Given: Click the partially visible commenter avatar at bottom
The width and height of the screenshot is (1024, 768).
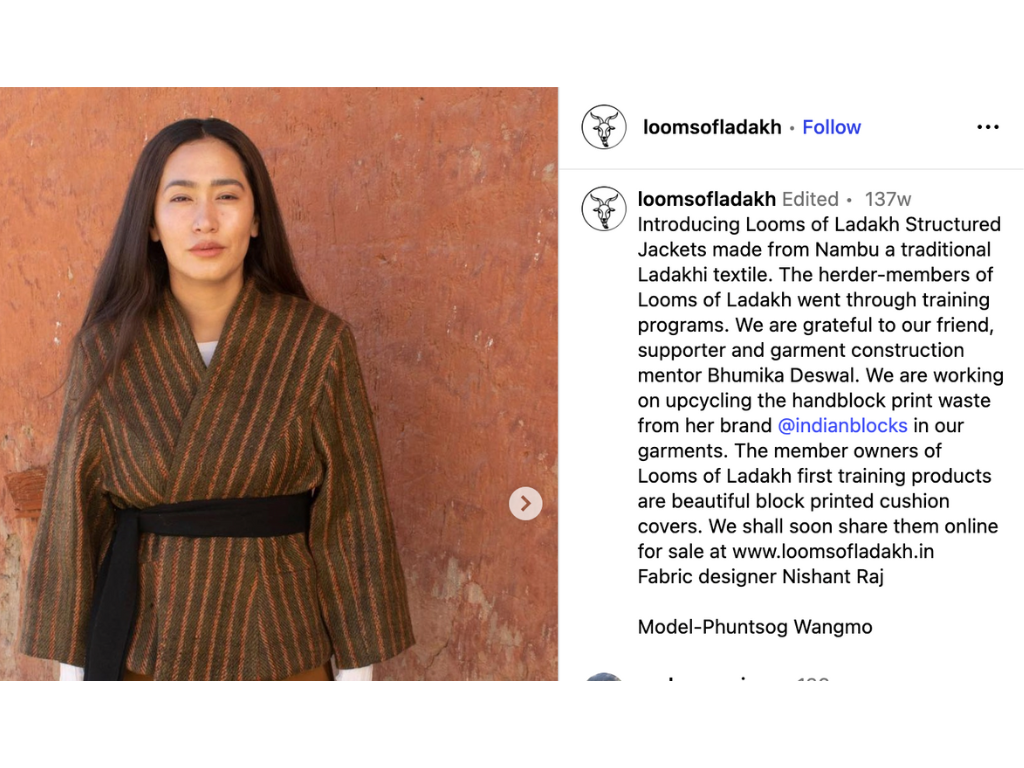Looking at the screenshot, I should coord(603,677).
